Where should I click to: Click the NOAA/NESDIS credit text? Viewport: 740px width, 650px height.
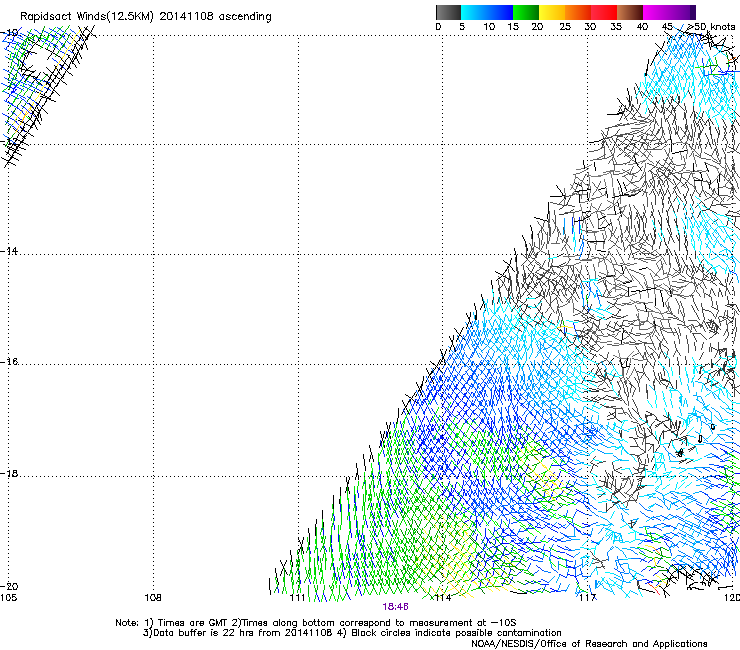pos(589,644)
